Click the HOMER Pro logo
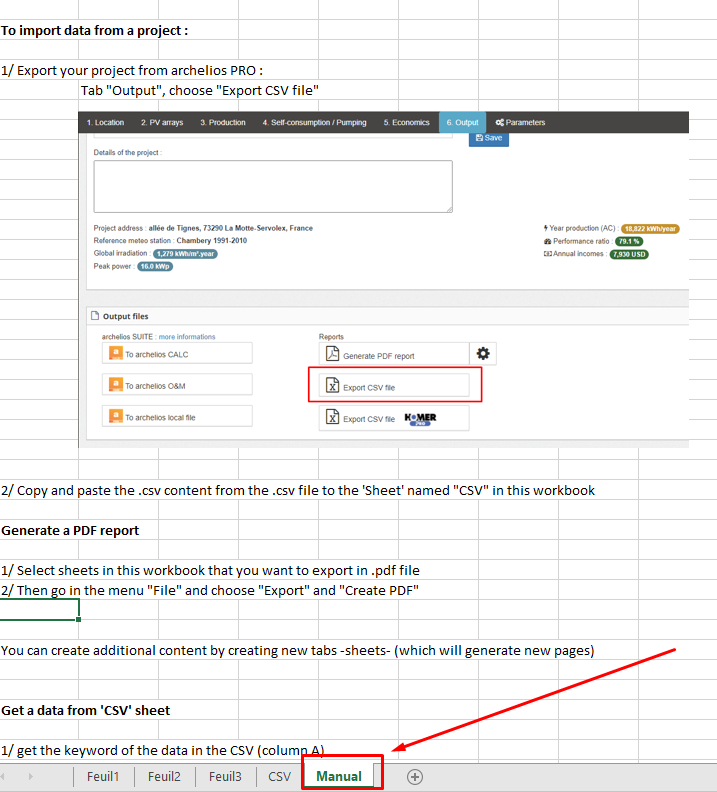717x792 pixels. coord(420,419)
